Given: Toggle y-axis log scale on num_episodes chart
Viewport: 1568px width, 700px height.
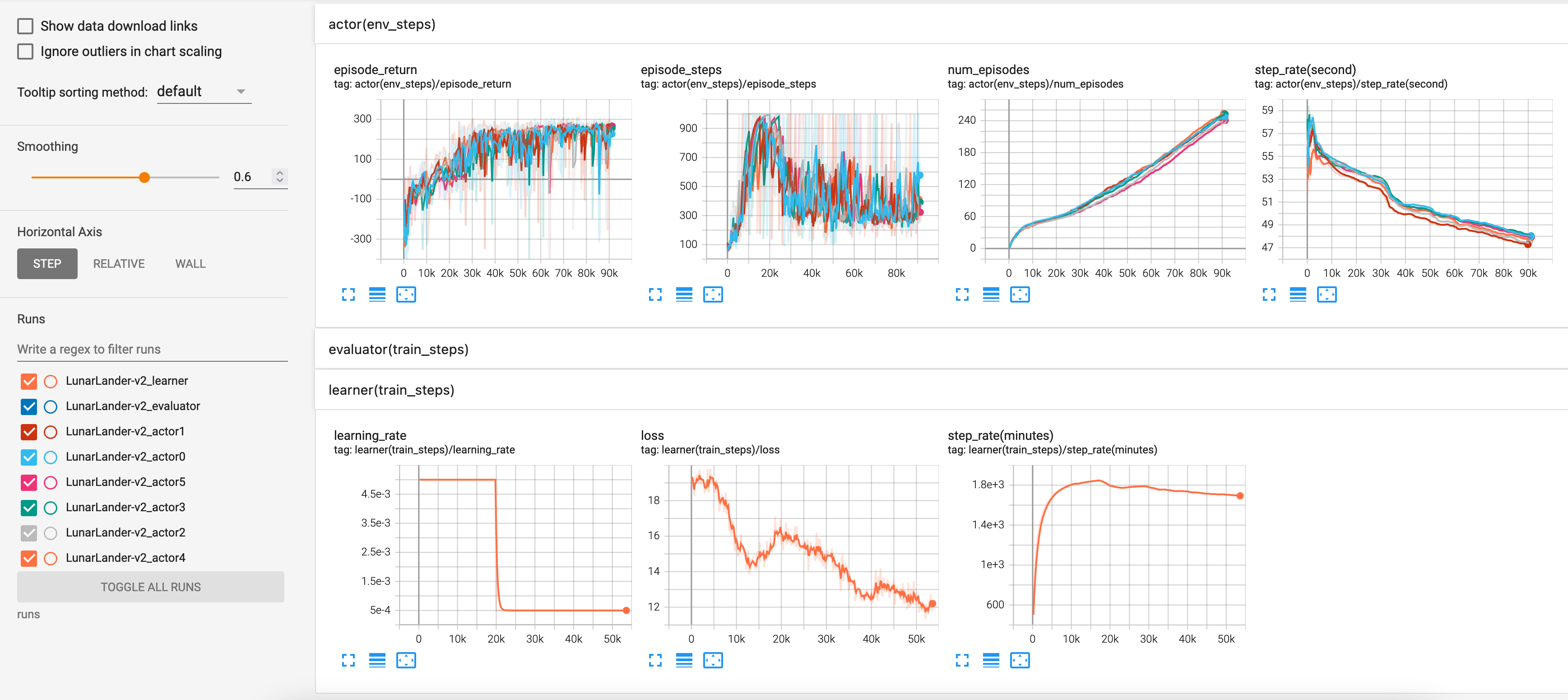Looking at the screenshot, I should pyautogui.click(x=991, y=295).
